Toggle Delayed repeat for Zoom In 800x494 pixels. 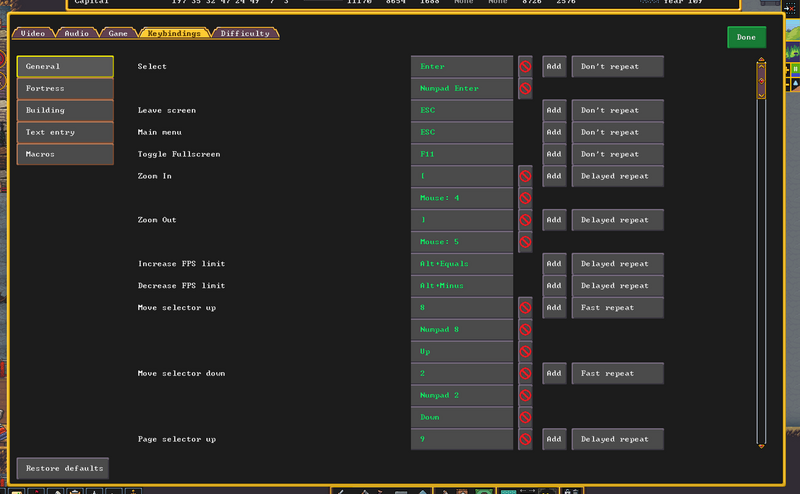pyautogui.click(x=617, y=176)
